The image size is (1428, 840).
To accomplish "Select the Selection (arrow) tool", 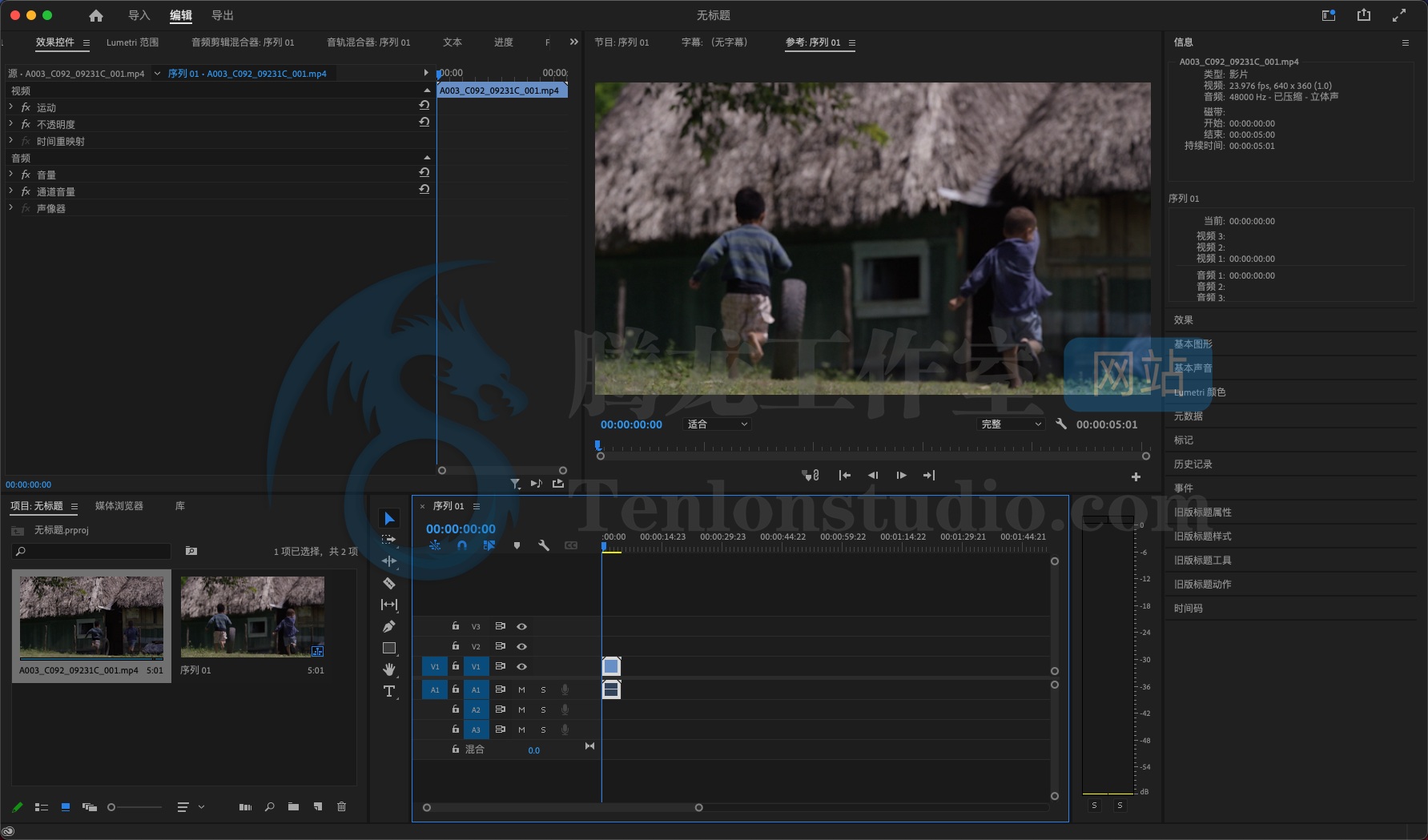I will (389, 519).
